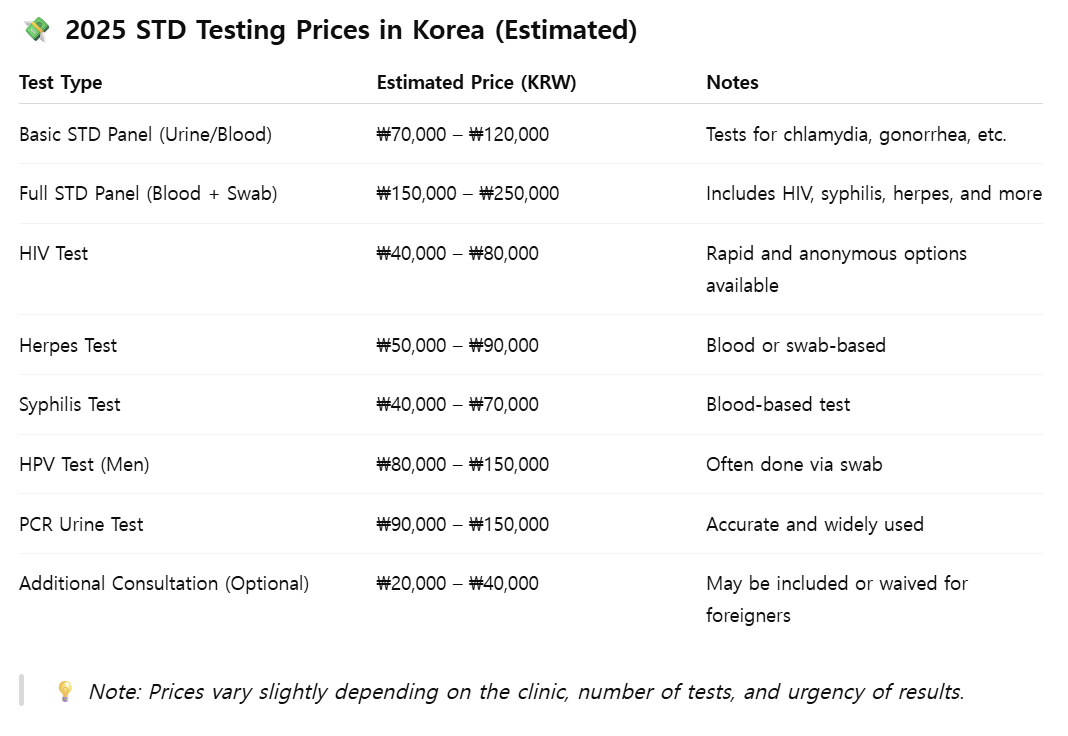Click the 'Notes' column header

tap(732, 82)
